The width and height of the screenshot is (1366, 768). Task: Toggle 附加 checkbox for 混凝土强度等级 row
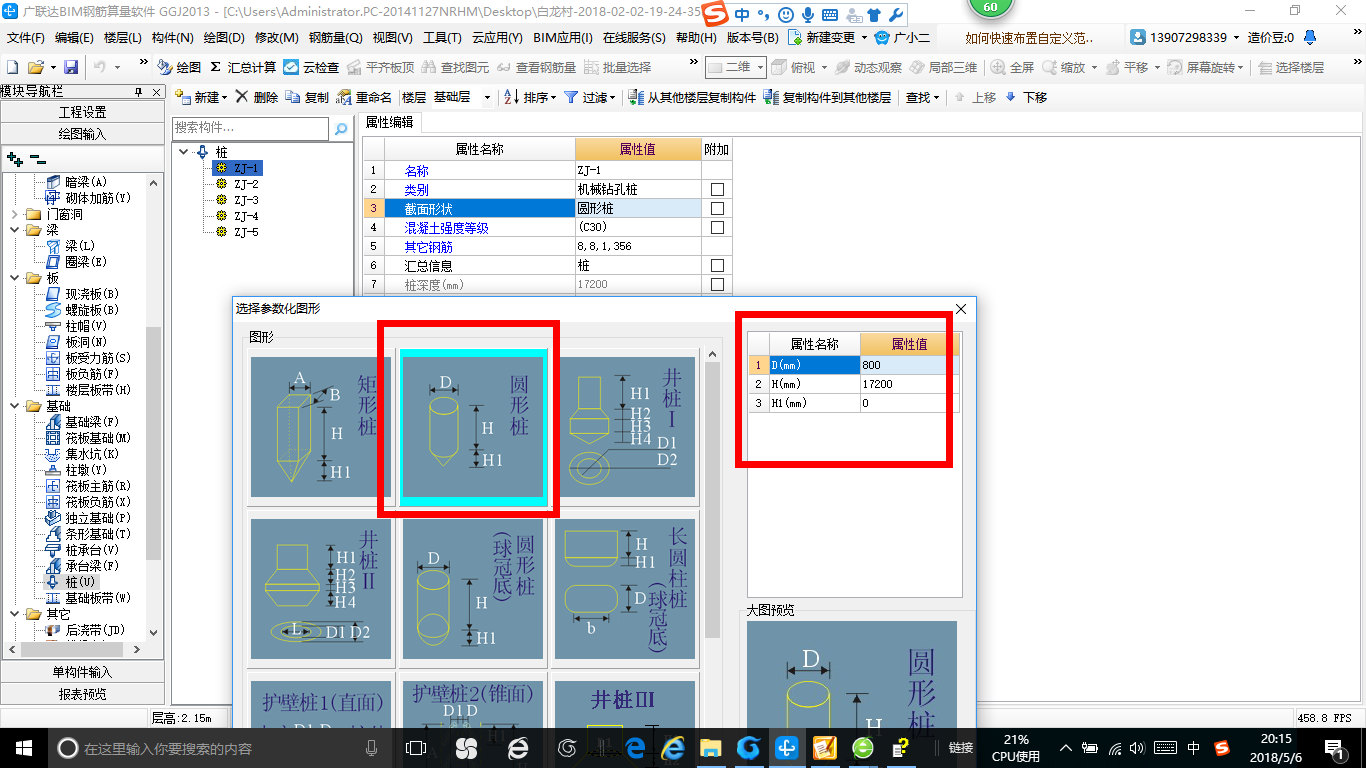pyautogui.click(x=717, y=228)
